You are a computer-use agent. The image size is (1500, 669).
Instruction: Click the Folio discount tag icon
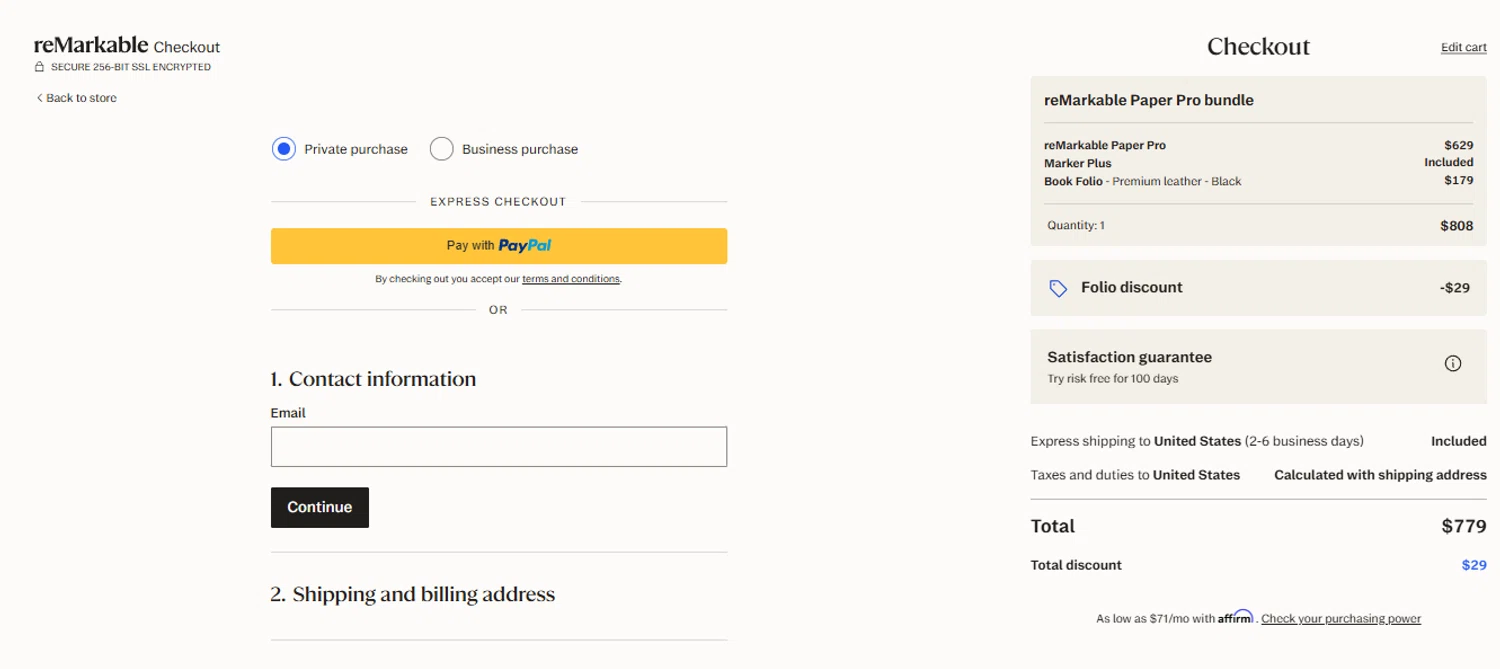click(1058, 288)
